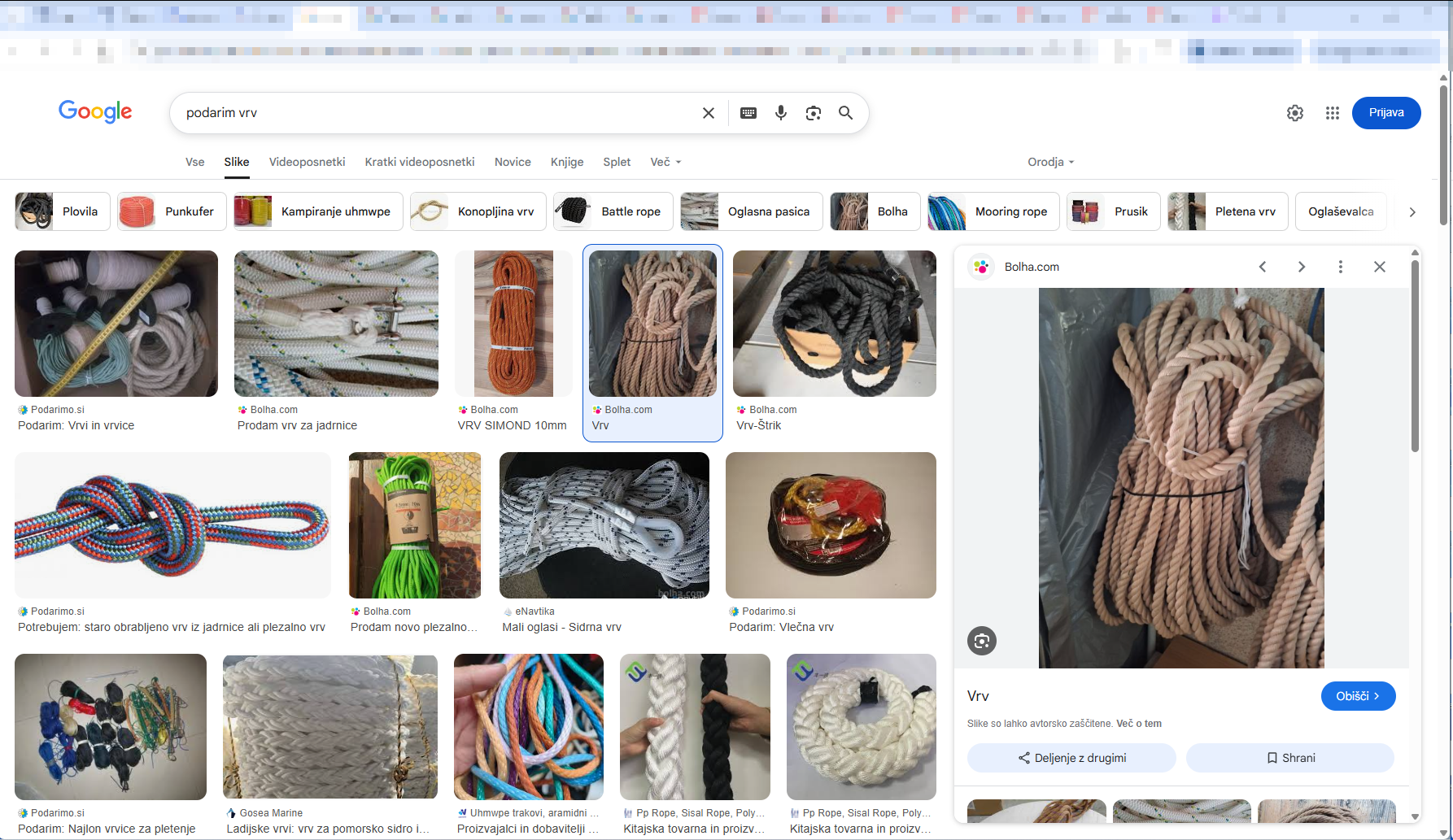Viewport: 1453px width, 840px height.
Task: Open green climbing rope Bolha.com image
Action: point(415,525)
